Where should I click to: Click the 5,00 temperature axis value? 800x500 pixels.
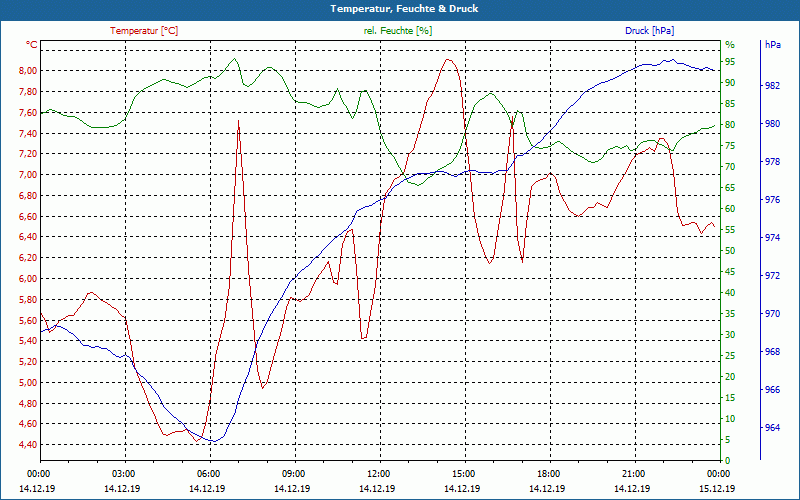29,383
